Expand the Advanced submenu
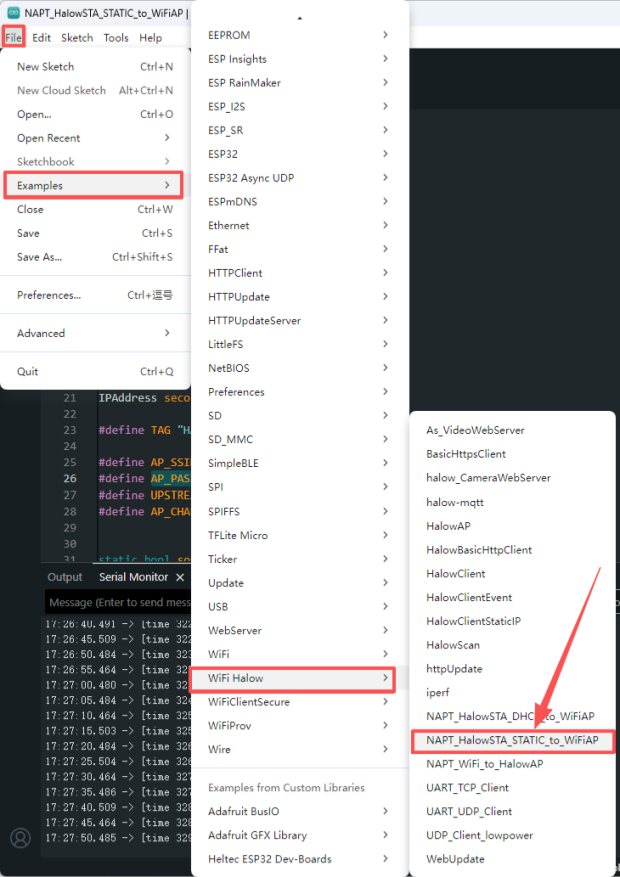This screenshot has height=877, width=620. click(x=95, y=333)
